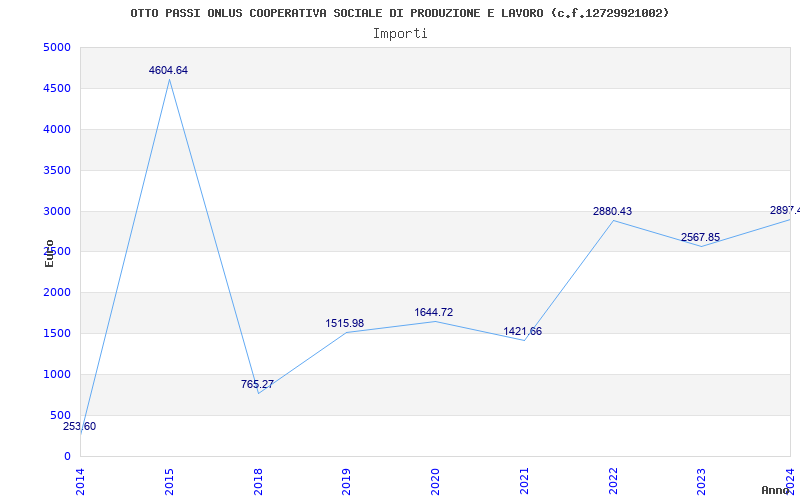Click x-axis year 2022
This screenshot has width=800, height=500.
pyautogui.click(x=613, y=482)
